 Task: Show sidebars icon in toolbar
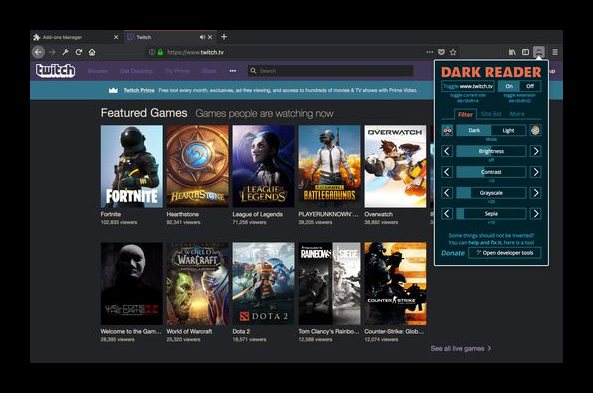(x=525, y=52)
